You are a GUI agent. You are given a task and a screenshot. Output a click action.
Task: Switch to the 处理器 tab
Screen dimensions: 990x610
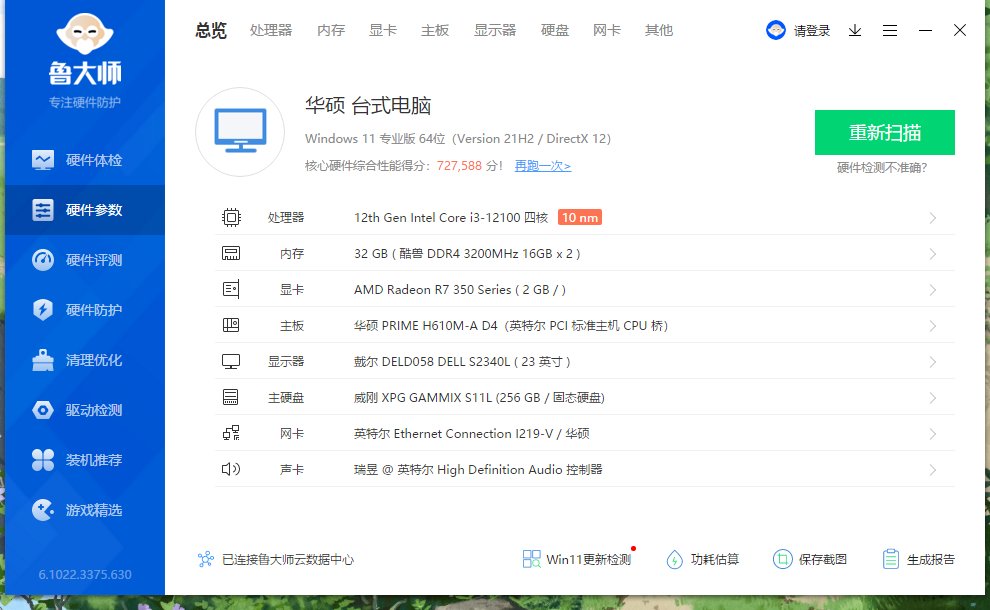click(x=271, y=30)
